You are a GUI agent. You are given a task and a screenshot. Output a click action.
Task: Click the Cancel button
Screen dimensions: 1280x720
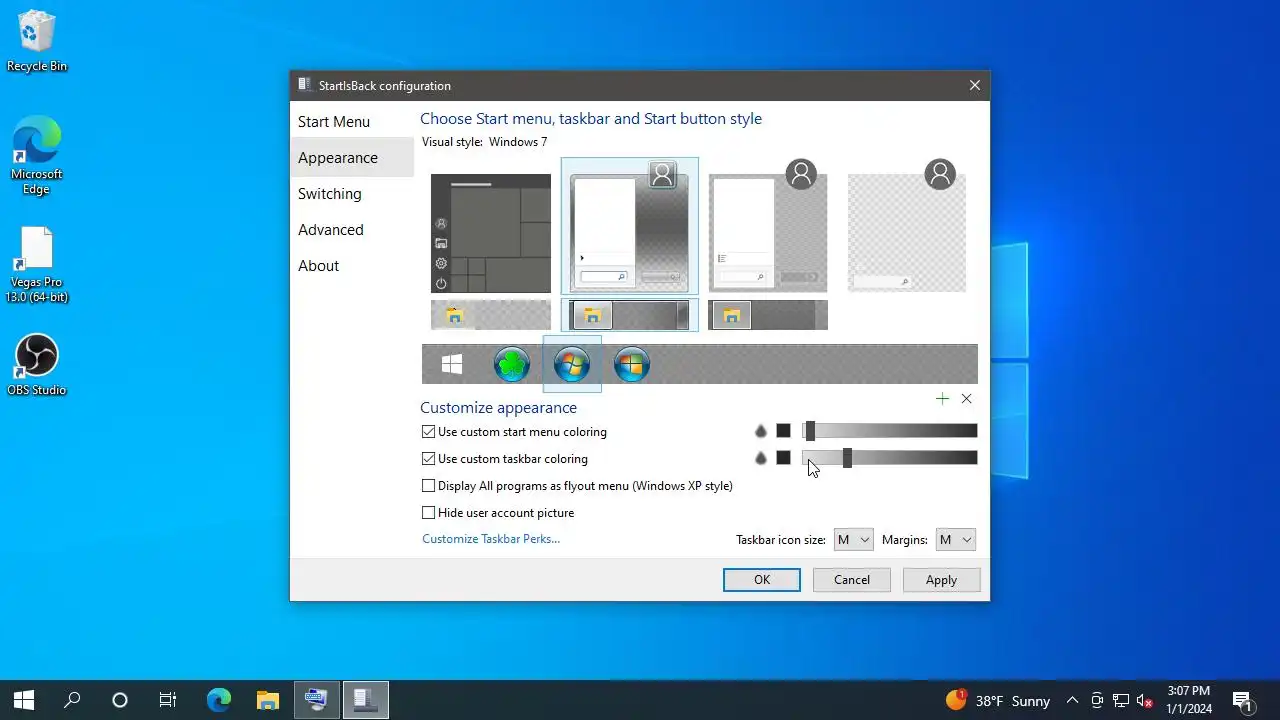pos(852,580)
